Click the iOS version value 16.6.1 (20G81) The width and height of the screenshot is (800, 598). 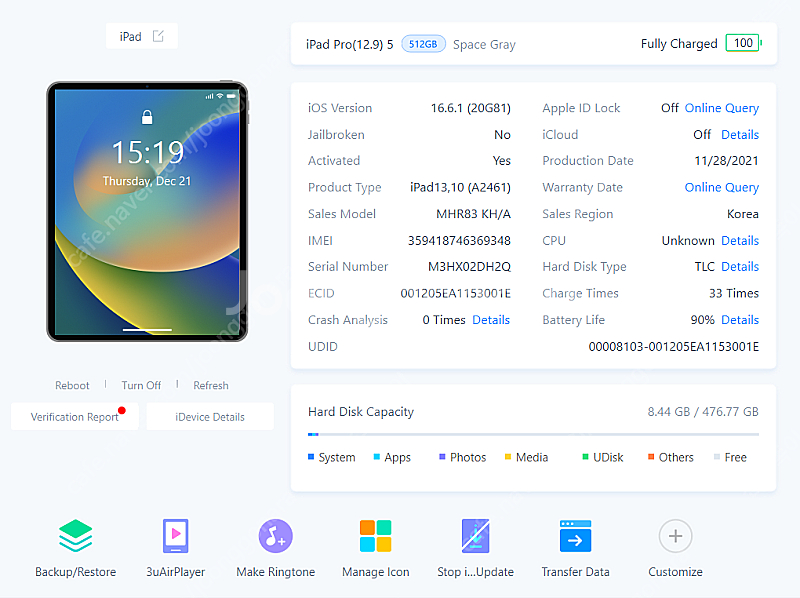470,108
